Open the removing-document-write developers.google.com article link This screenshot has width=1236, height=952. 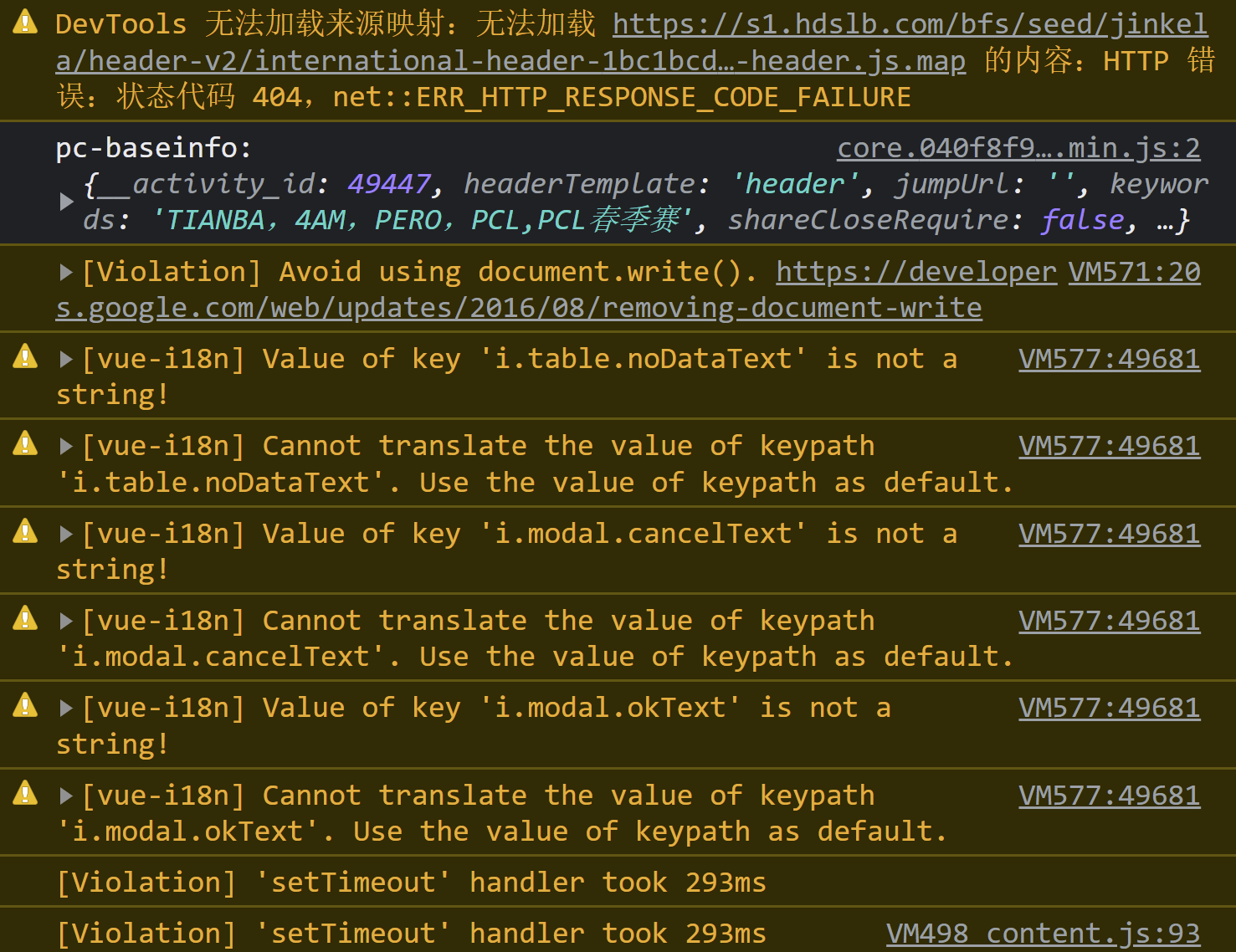(519, 306)
